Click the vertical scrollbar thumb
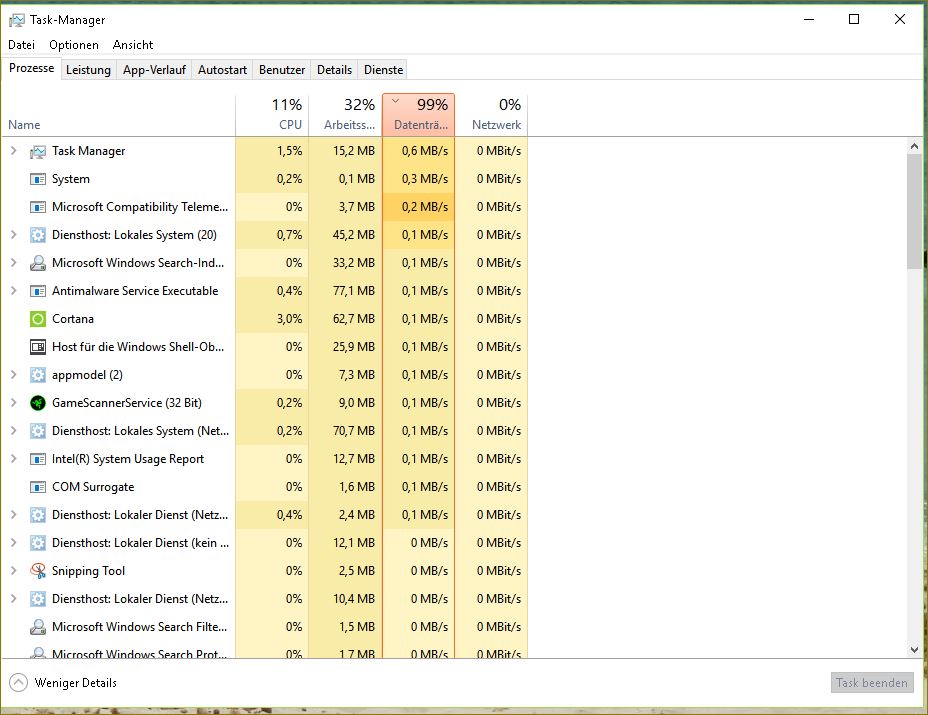 click(914, 211)
